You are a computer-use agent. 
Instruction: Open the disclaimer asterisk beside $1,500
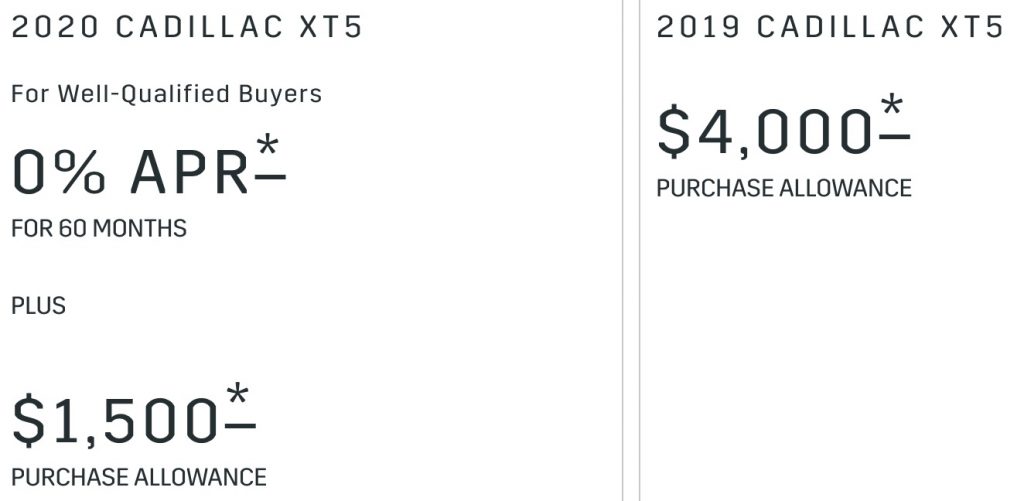pos(238,395)
